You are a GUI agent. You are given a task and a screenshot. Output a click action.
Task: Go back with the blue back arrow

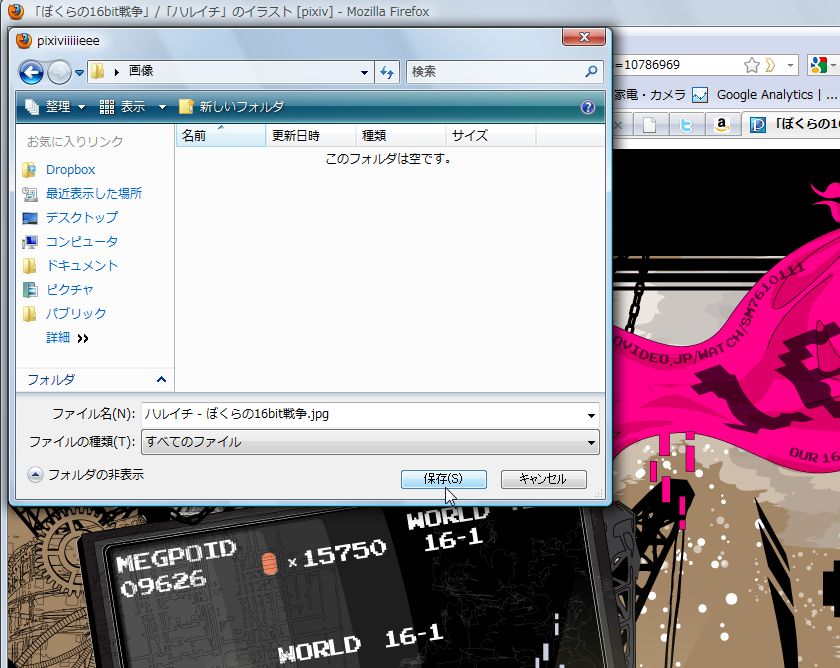[x=31, y=72]
